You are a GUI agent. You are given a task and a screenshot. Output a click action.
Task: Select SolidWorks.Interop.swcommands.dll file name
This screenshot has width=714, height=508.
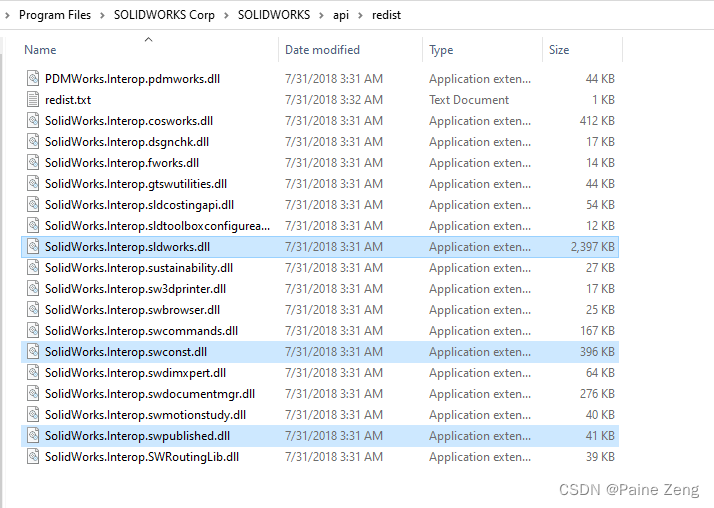pyautogui.click(x=141, y=330)
